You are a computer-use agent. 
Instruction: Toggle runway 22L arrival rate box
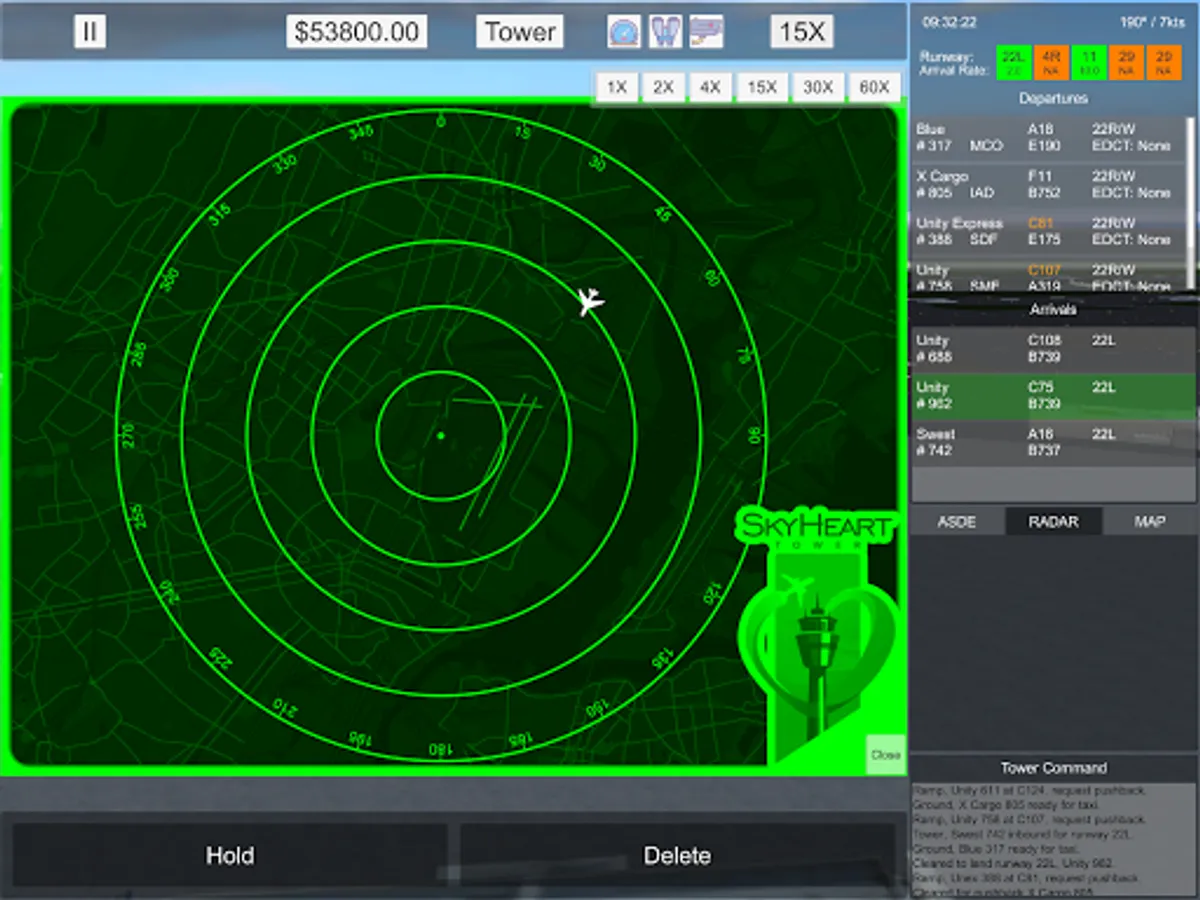click(x=1013, y=63)
